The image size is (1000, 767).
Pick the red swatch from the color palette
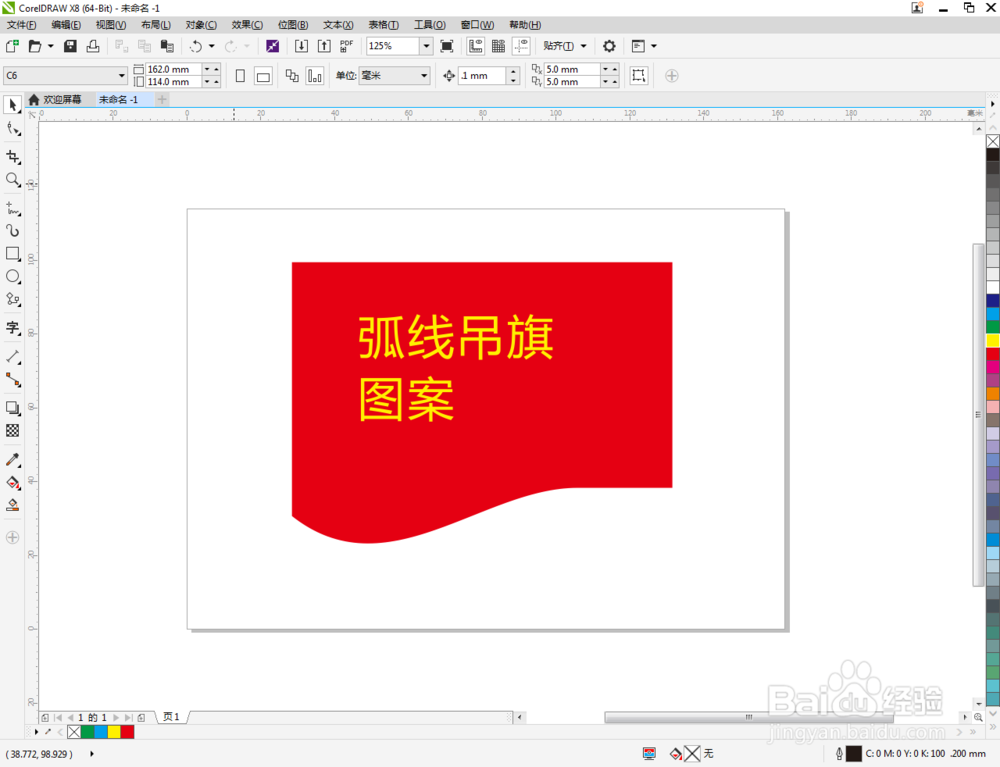click(x=992, y=353)
